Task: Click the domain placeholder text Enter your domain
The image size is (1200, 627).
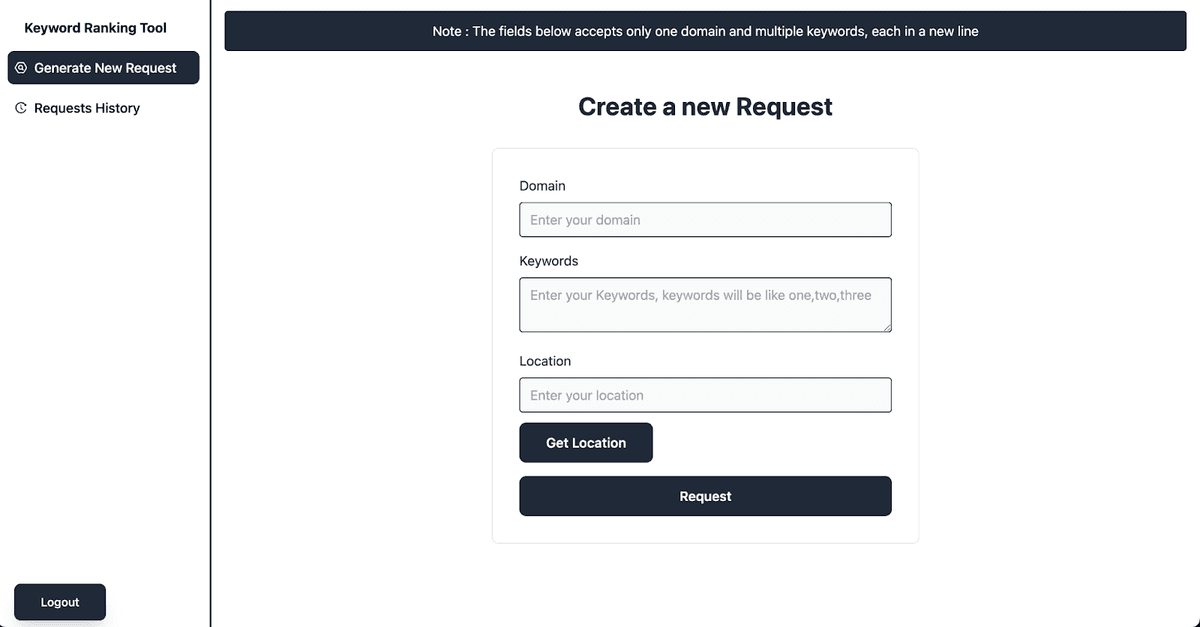Action: 584,219
